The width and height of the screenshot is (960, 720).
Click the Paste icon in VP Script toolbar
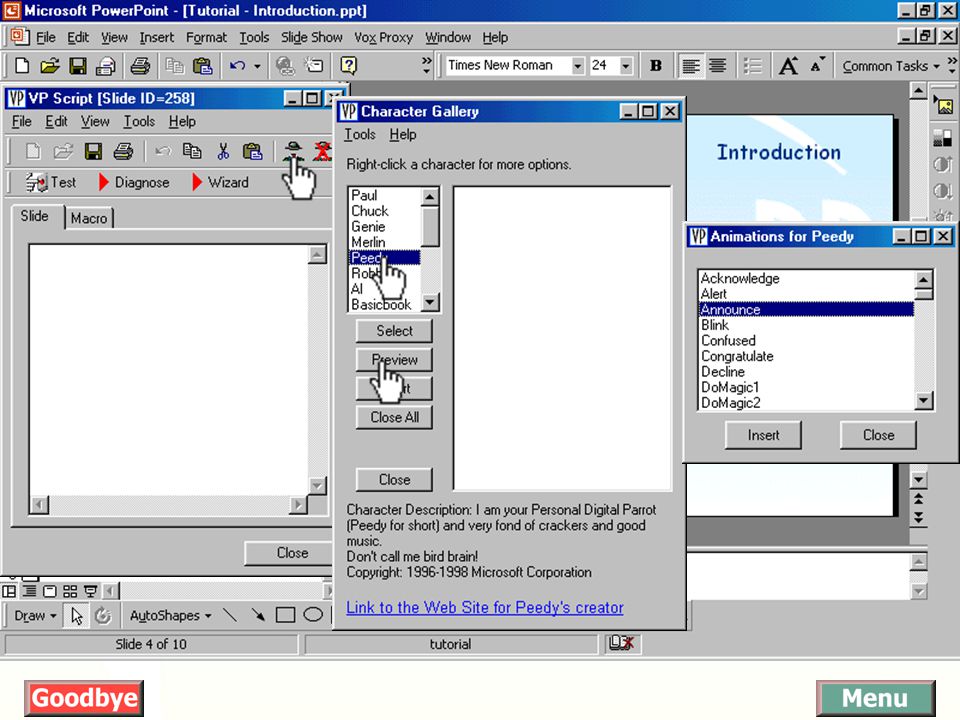click(x=252, y=151)
